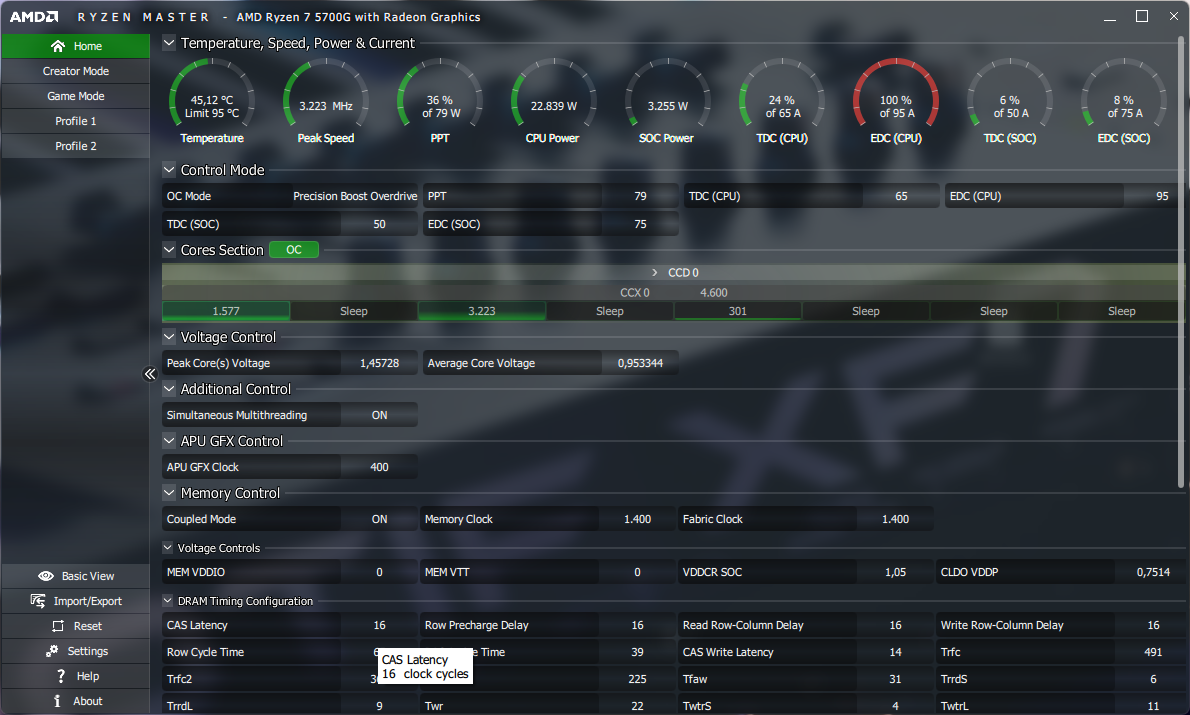Click the Help question mark icon
The height and width of the screenshot is (715, 1190).
61,676
